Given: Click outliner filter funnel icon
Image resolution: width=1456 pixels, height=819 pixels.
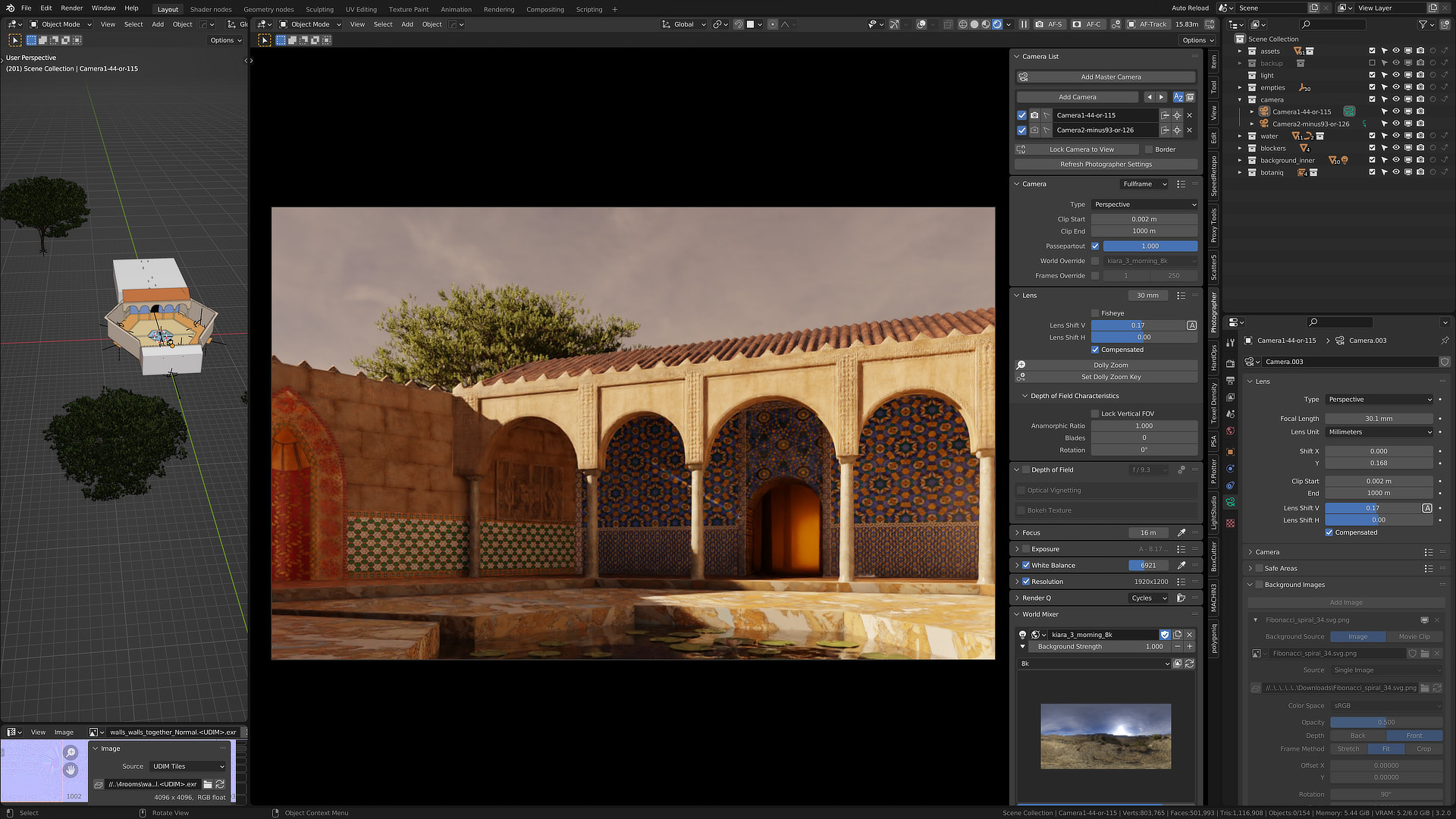Looking at the screenshot, I should click(x=1423, y=24).
